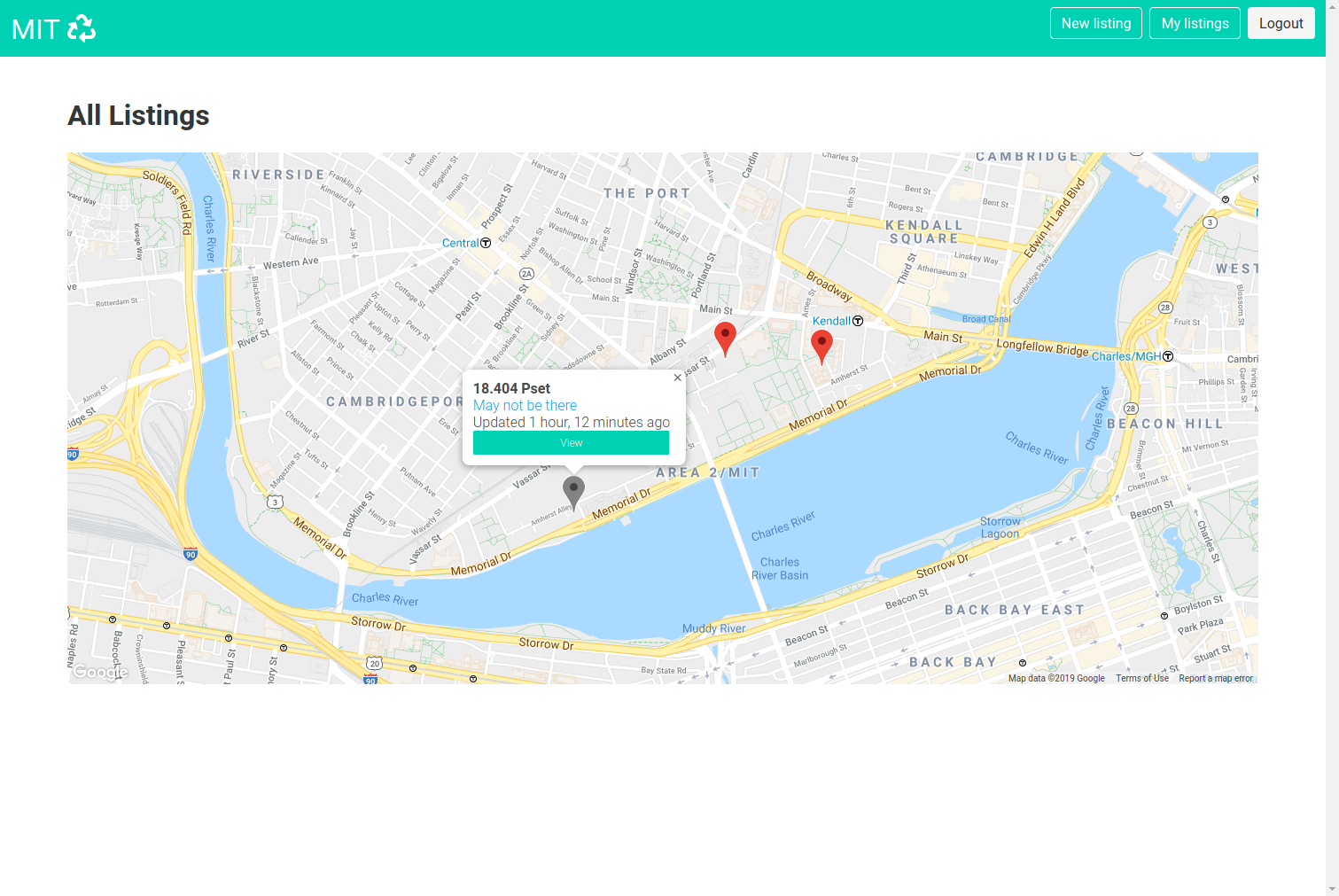The image size is (1339, 896).
Task: Click the Map data ©2019 Google text
Action: tap(1056, 678)
